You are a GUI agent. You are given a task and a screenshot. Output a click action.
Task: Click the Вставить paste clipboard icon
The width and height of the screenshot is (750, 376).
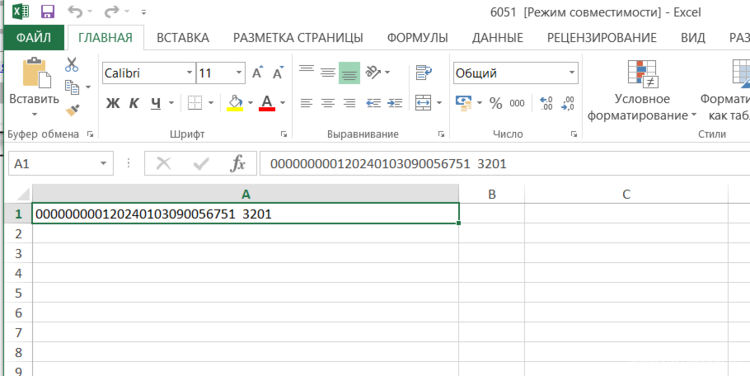click(36, 73)
